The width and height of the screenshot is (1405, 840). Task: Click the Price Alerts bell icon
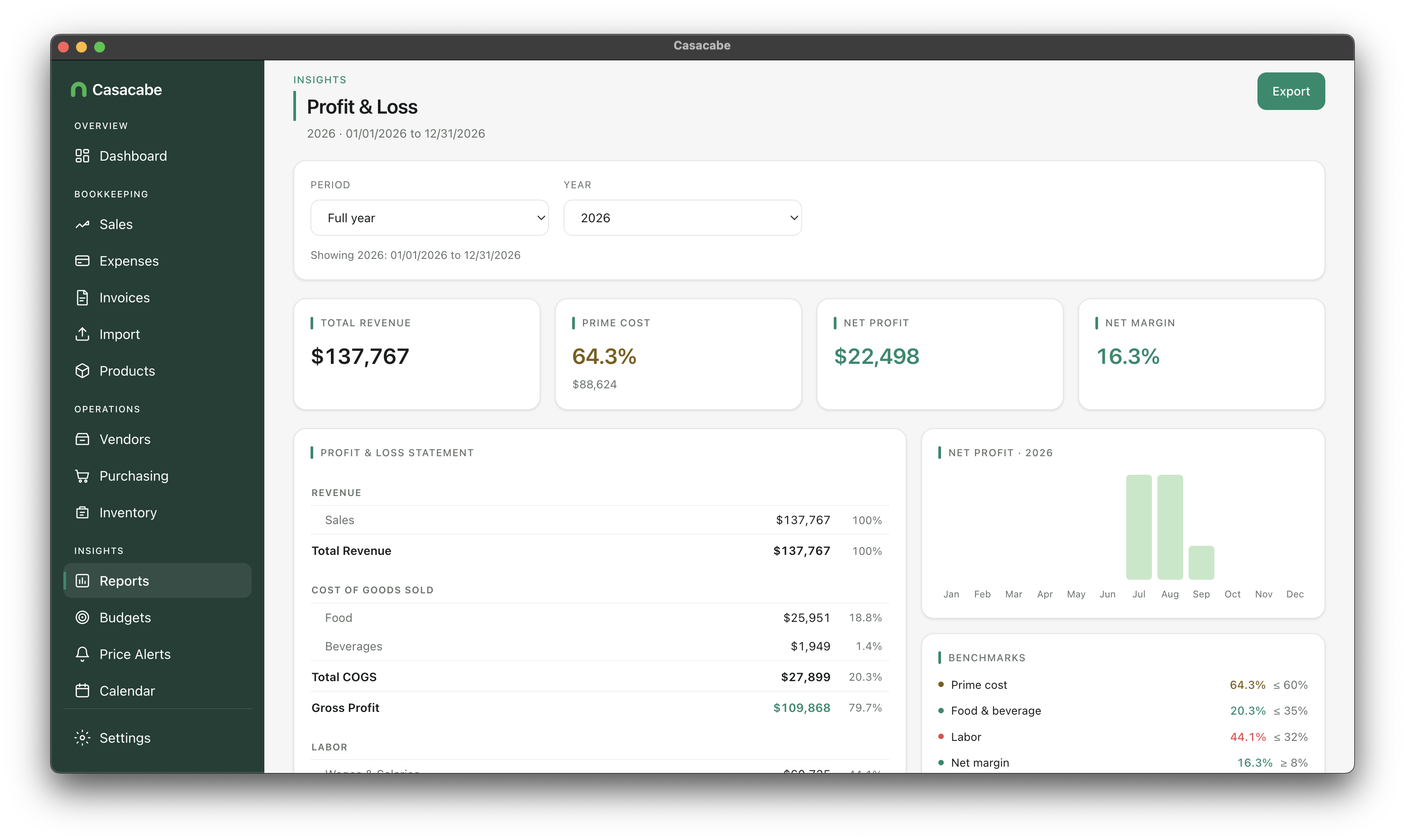point(82,654)
